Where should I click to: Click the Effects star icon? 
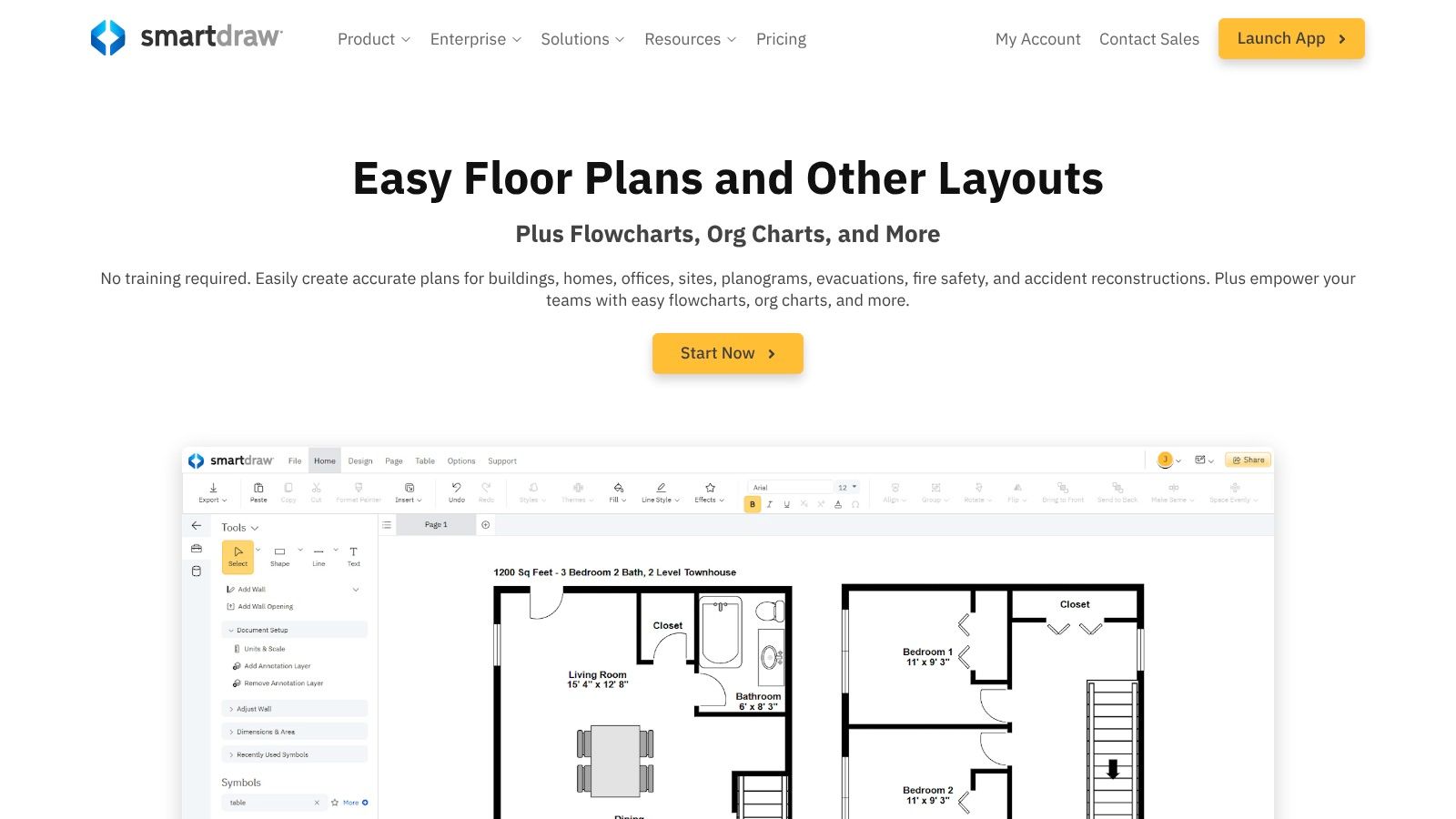point(710,491)
